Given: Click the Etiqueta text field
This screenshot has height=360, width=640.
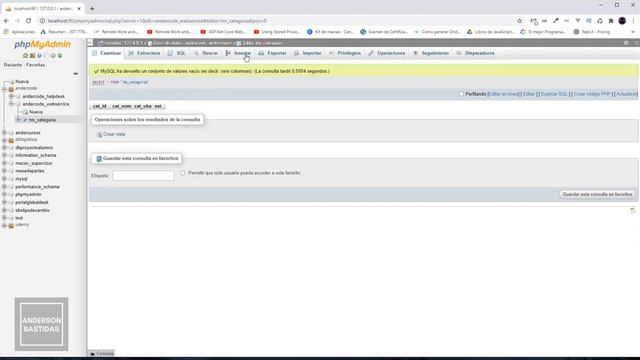Looking at the screenshot, I should [143, 176].
